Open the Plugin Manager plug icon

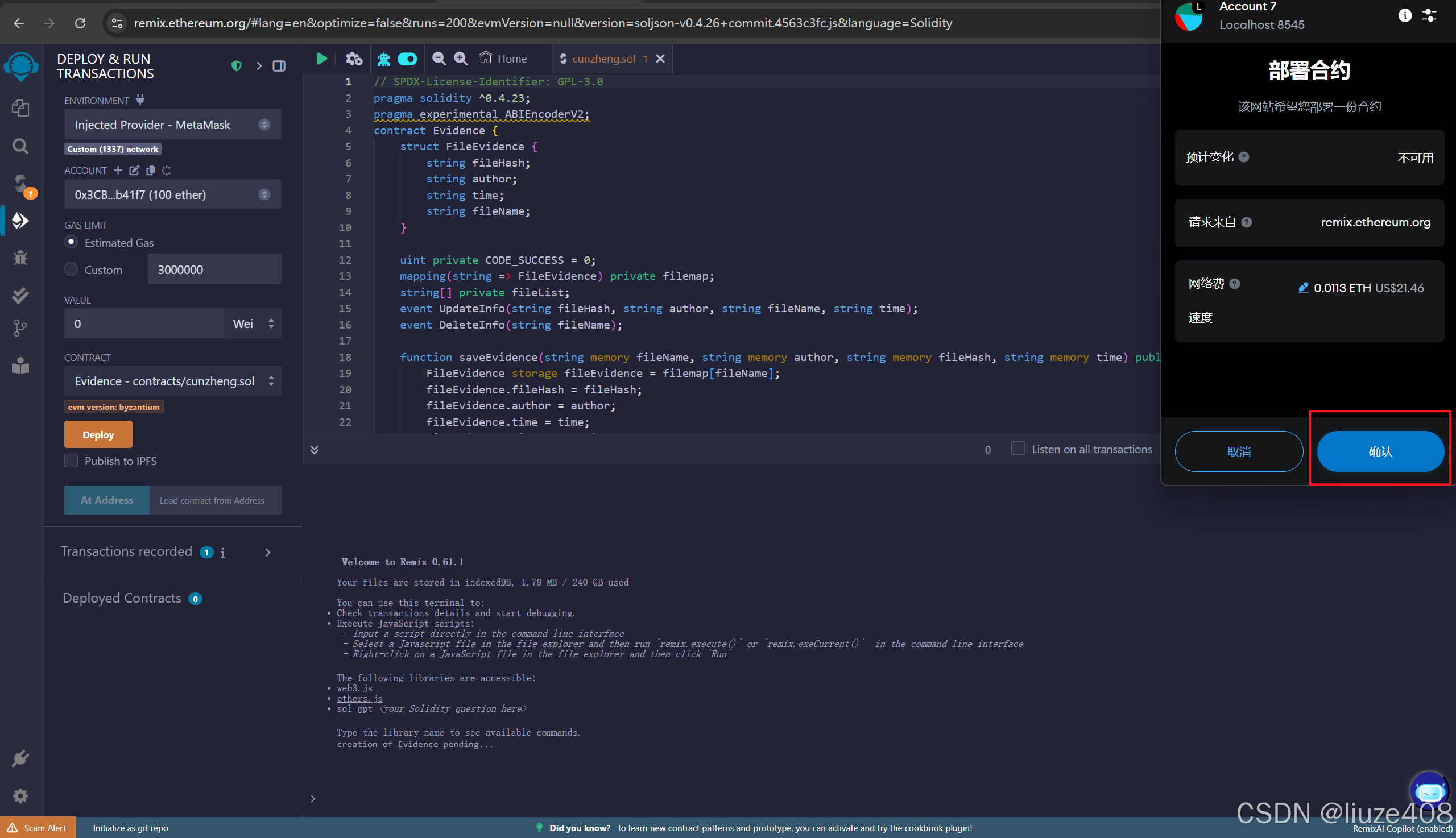[x=20, y=758]
